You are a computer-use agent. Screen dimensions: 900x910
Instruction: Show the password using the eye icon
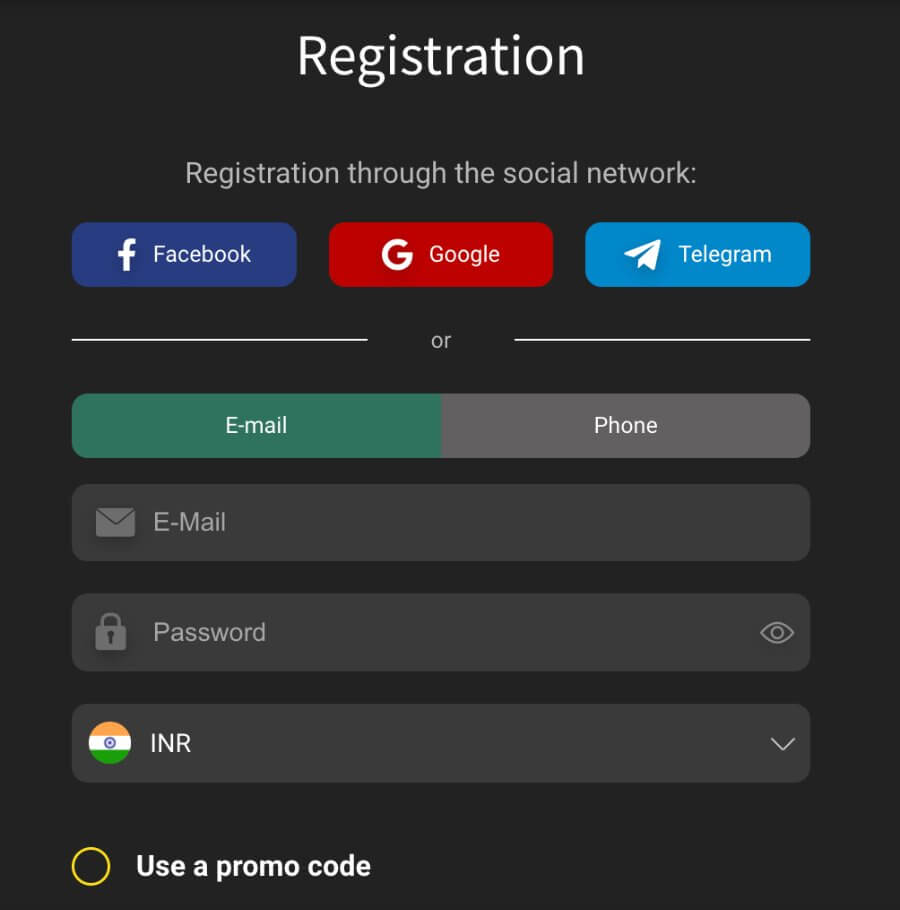[778, 632]
